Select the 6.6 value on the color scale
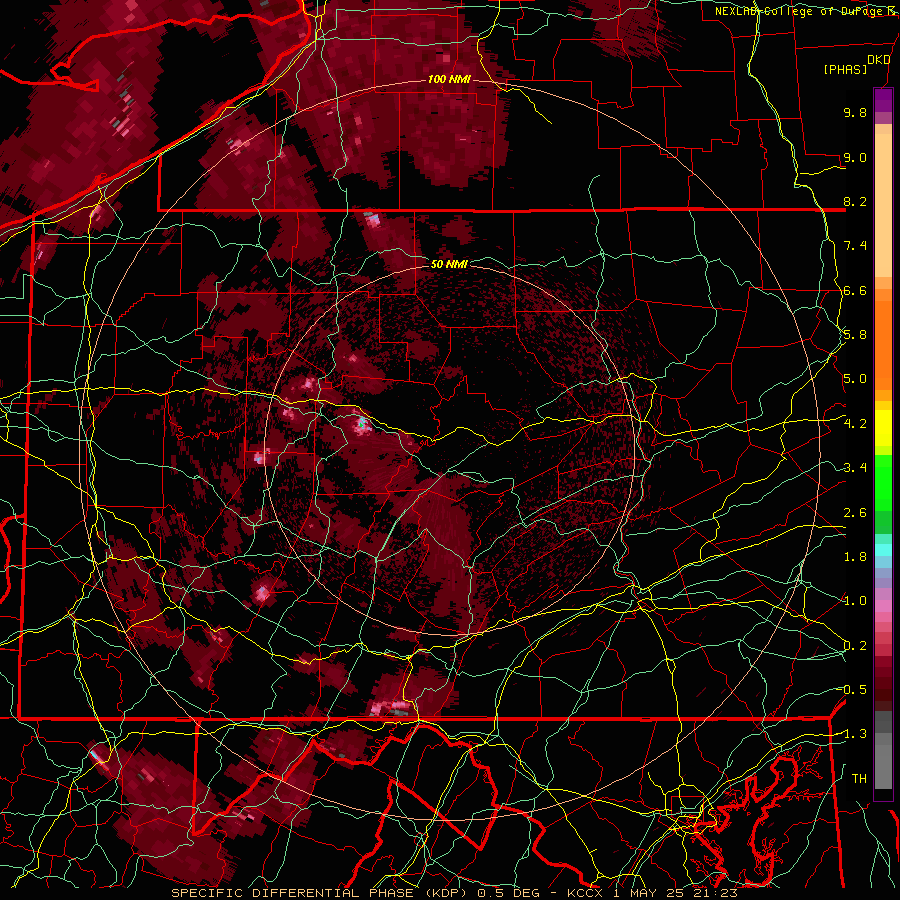 (855, 290)
